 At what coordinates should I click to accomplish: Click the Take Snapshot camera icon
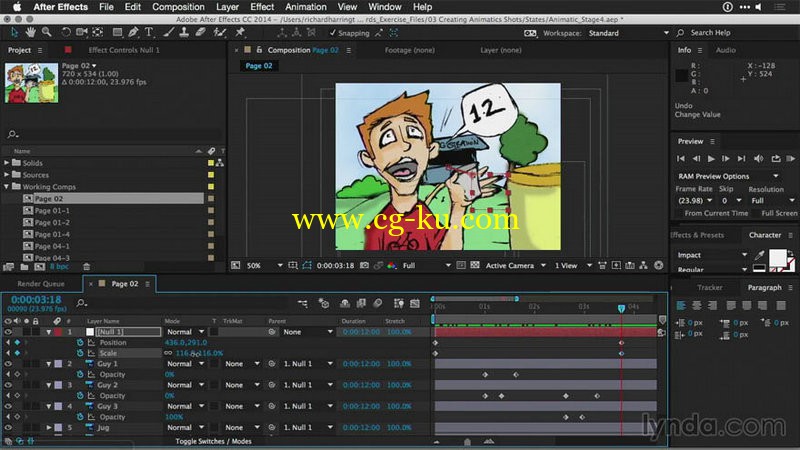click(364, 265)
